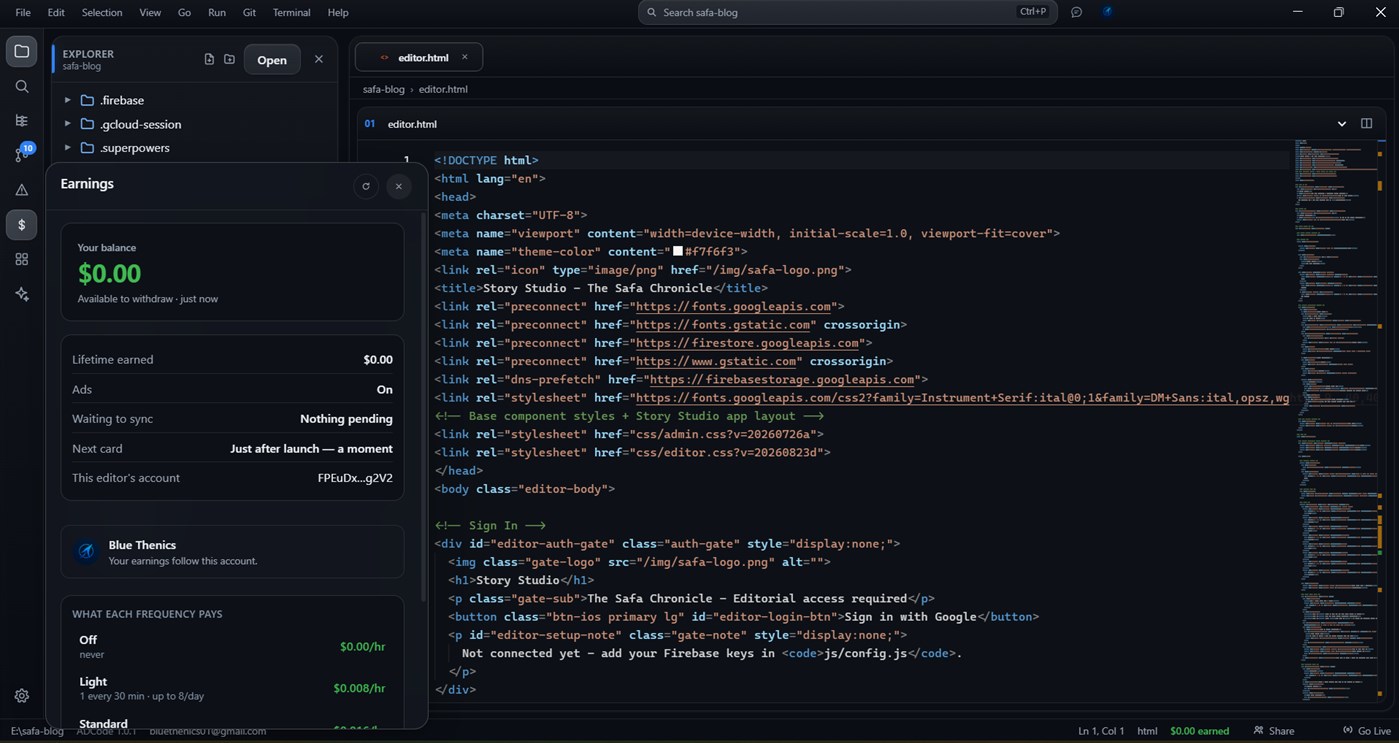1399x743 pixels.
Task: Create a new folder in Explorer header
Action: (x=229, y=59)
